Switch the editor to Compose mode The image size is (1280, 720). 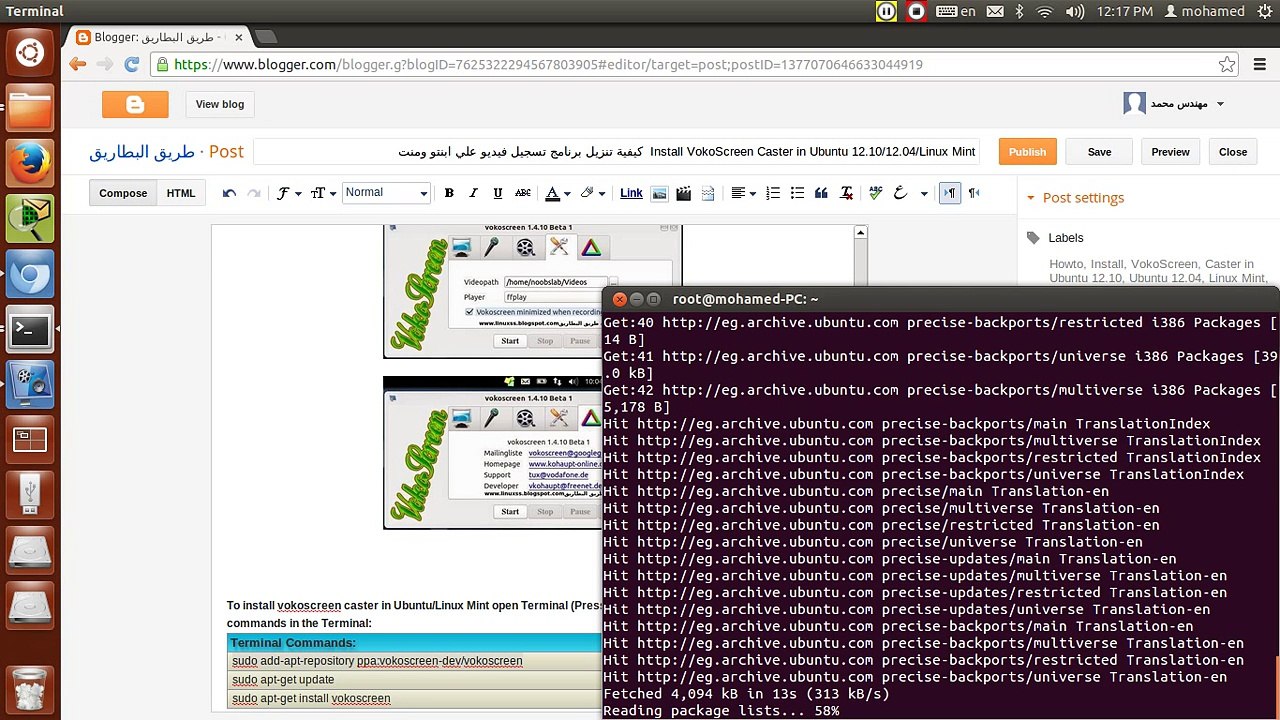click(x=123, y=193)
